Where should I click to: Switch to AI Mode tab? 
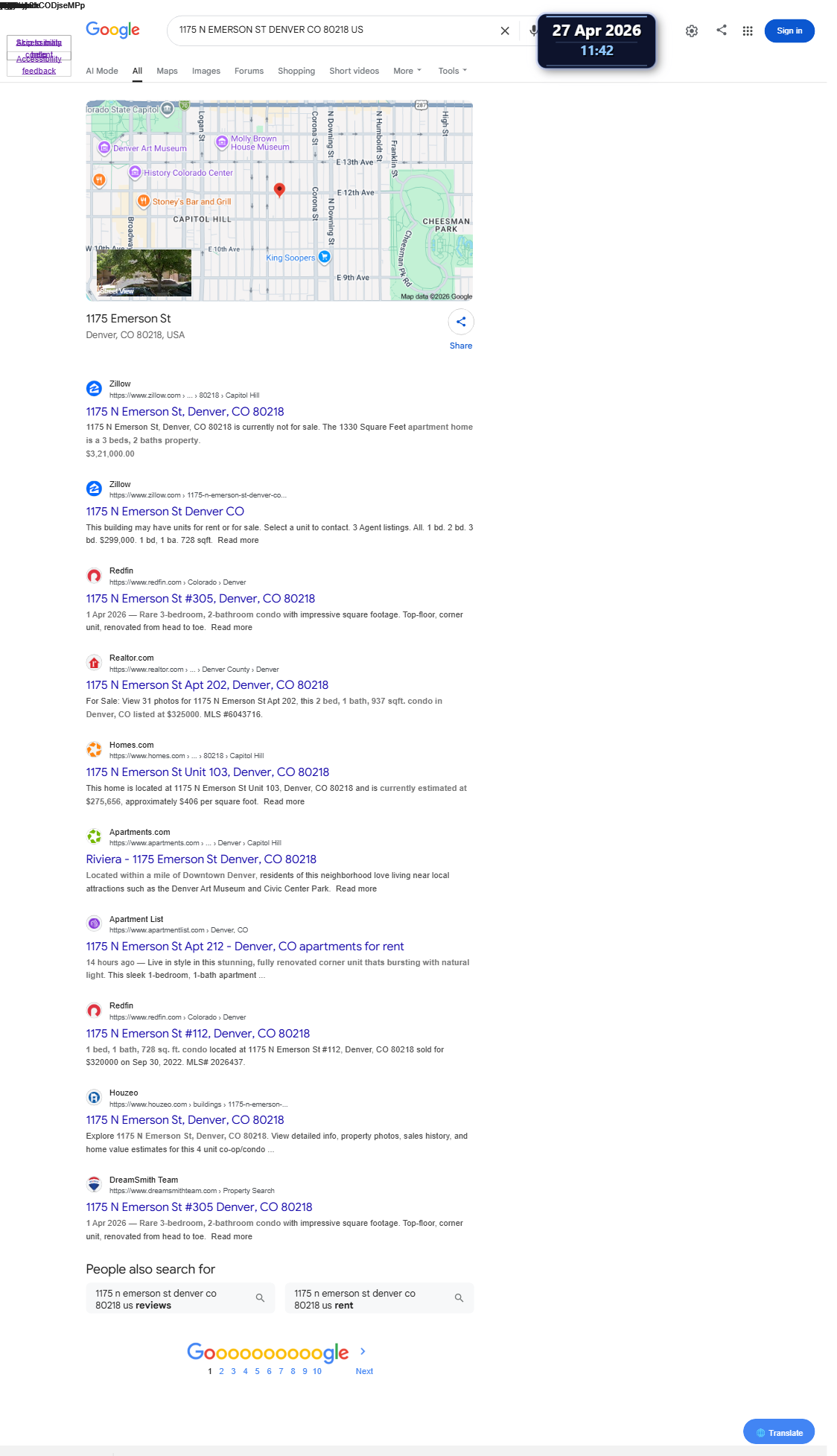point(102,71)
